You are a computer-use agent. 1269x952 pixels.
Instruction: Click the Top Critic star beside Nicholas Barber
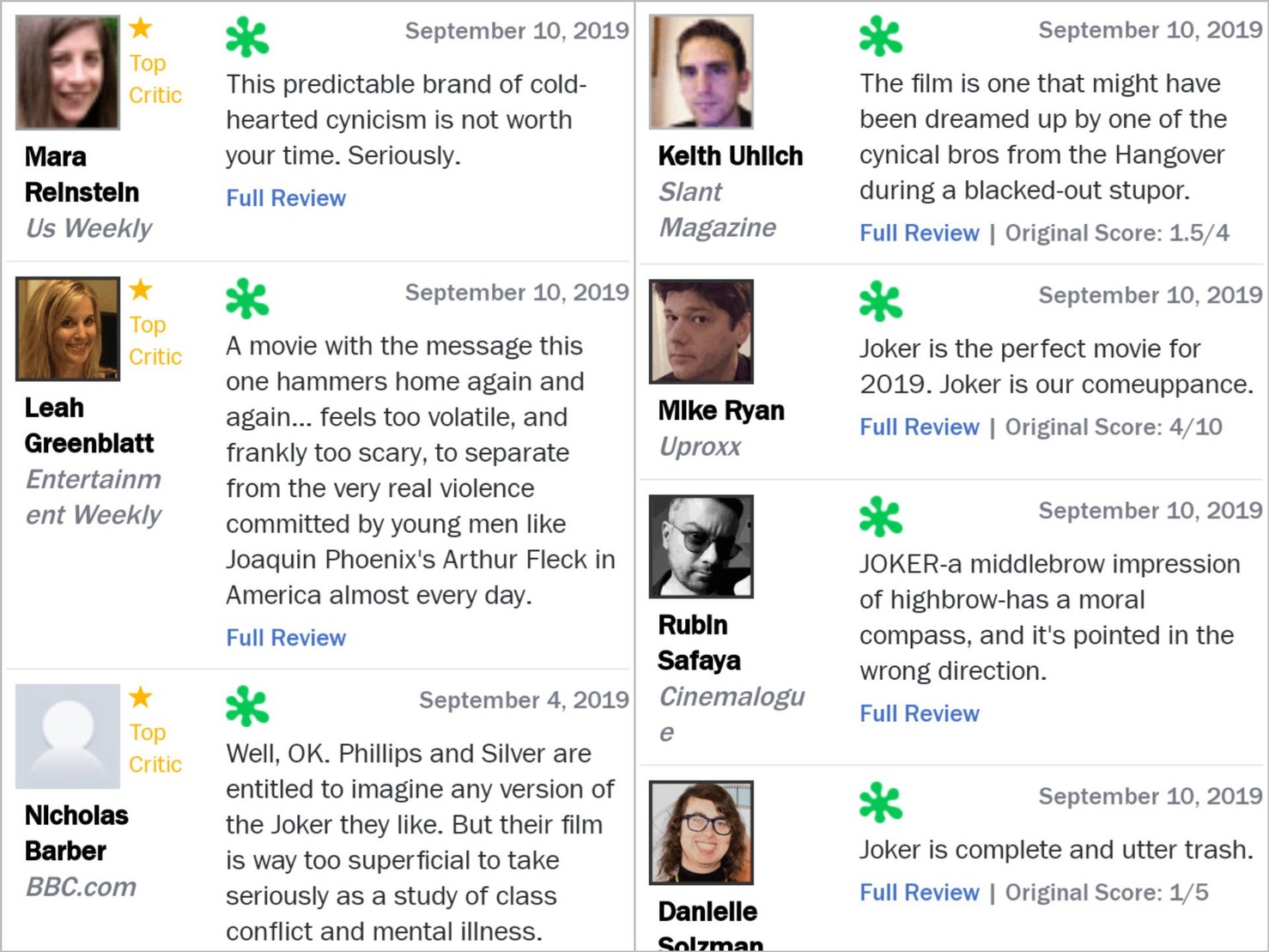(x=141, y=697)
